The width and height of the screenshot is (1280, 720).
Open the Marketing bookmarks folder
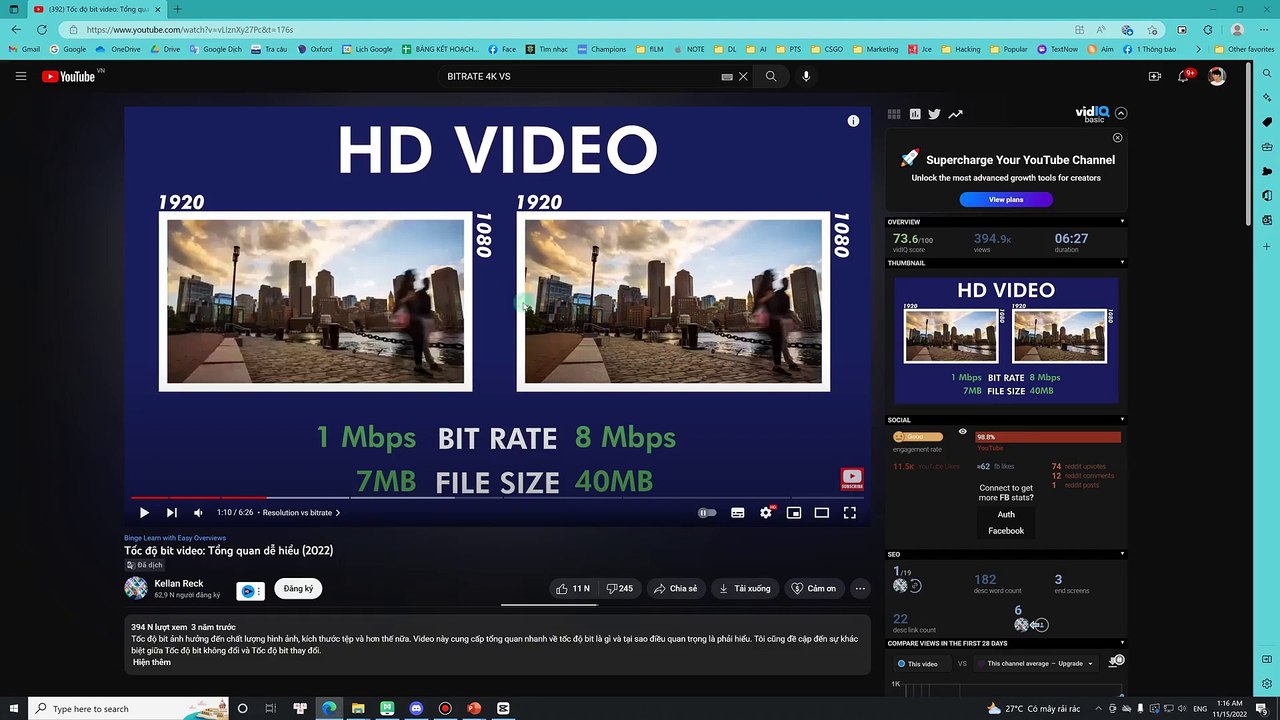tap(875, 49)
